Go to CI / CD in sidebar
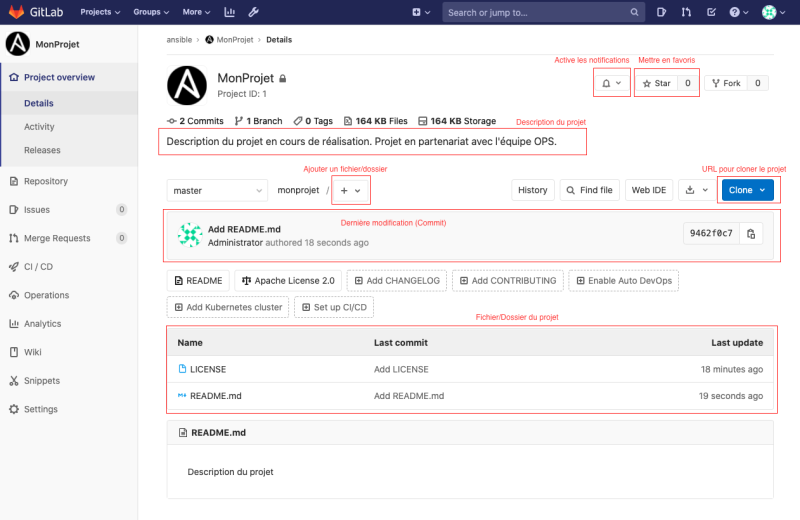The width and height of the screenshot is (800, 520). point(38,267)
